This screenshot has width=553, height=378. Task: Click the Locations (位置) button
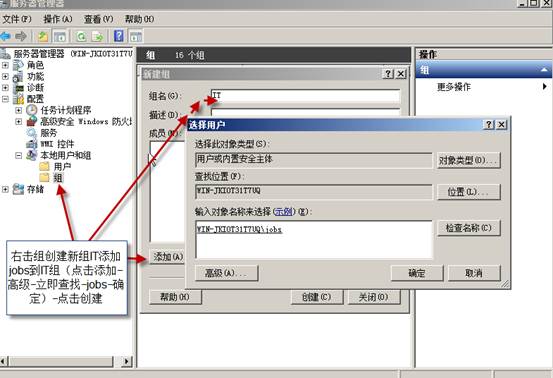point(469,192)
